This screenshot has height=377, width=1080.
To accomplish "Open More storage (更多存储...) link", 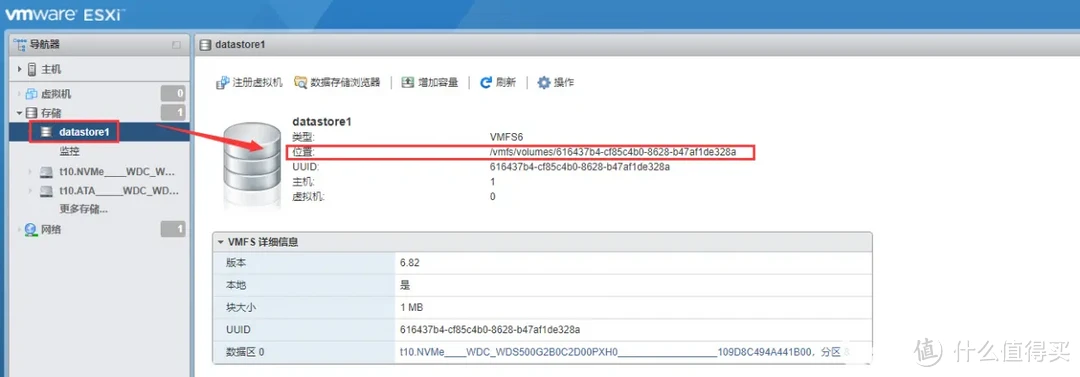I will click(x=83, y=209).
